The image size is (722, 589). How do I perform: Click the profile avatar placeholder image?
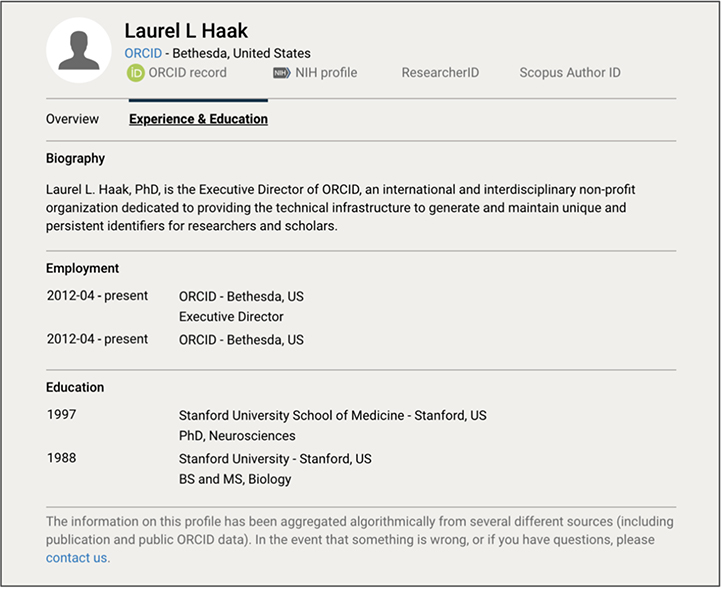79,50
